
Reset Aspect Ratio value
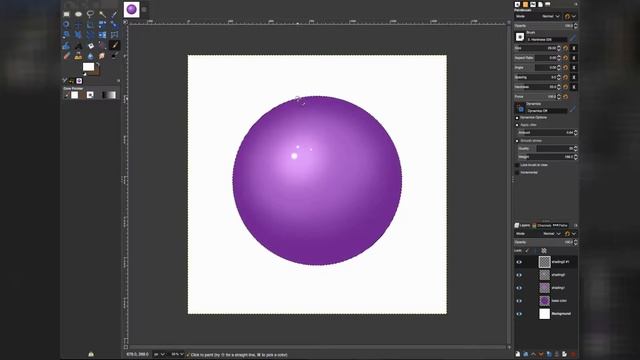pyautogui.click(x=566, y=58)
